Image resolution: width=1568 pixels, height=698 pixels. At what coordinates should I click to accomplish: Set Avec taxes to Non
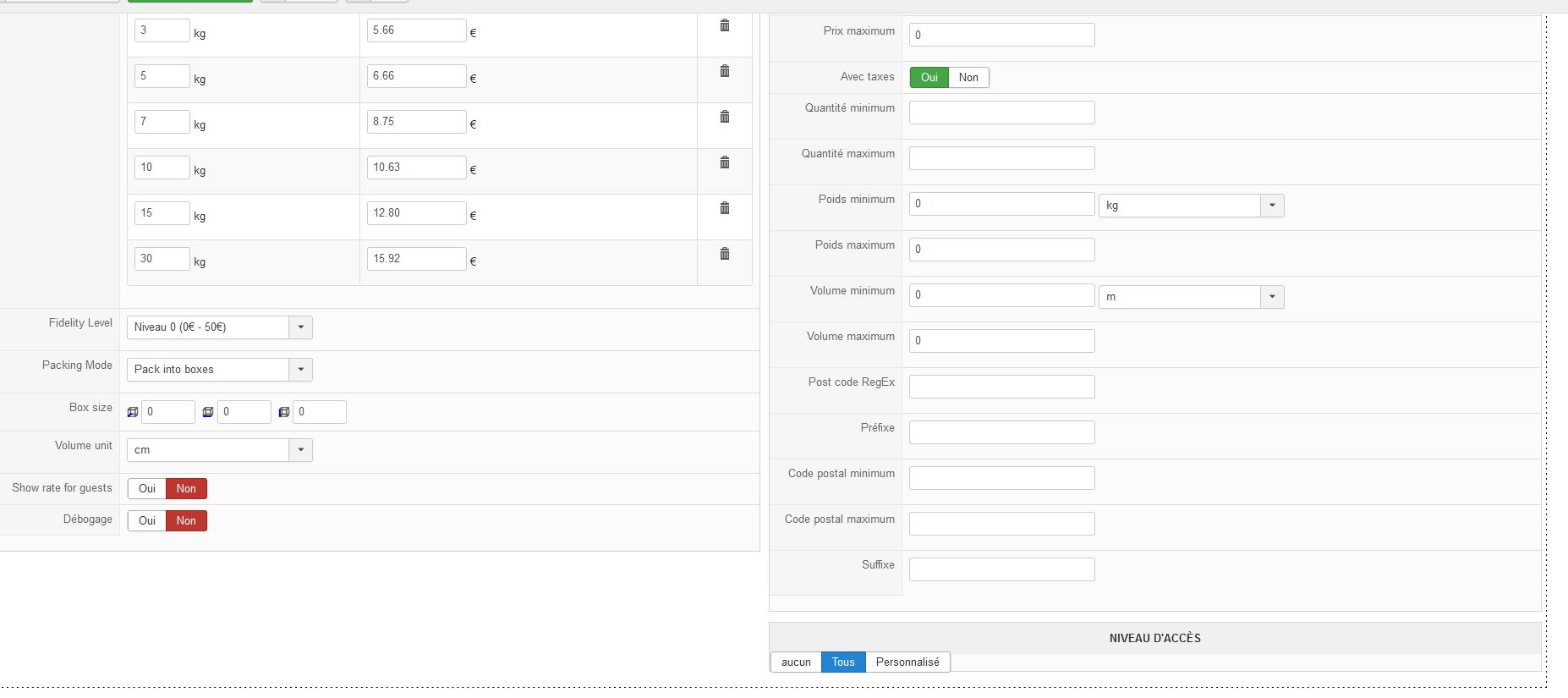(x=968, y=78)
